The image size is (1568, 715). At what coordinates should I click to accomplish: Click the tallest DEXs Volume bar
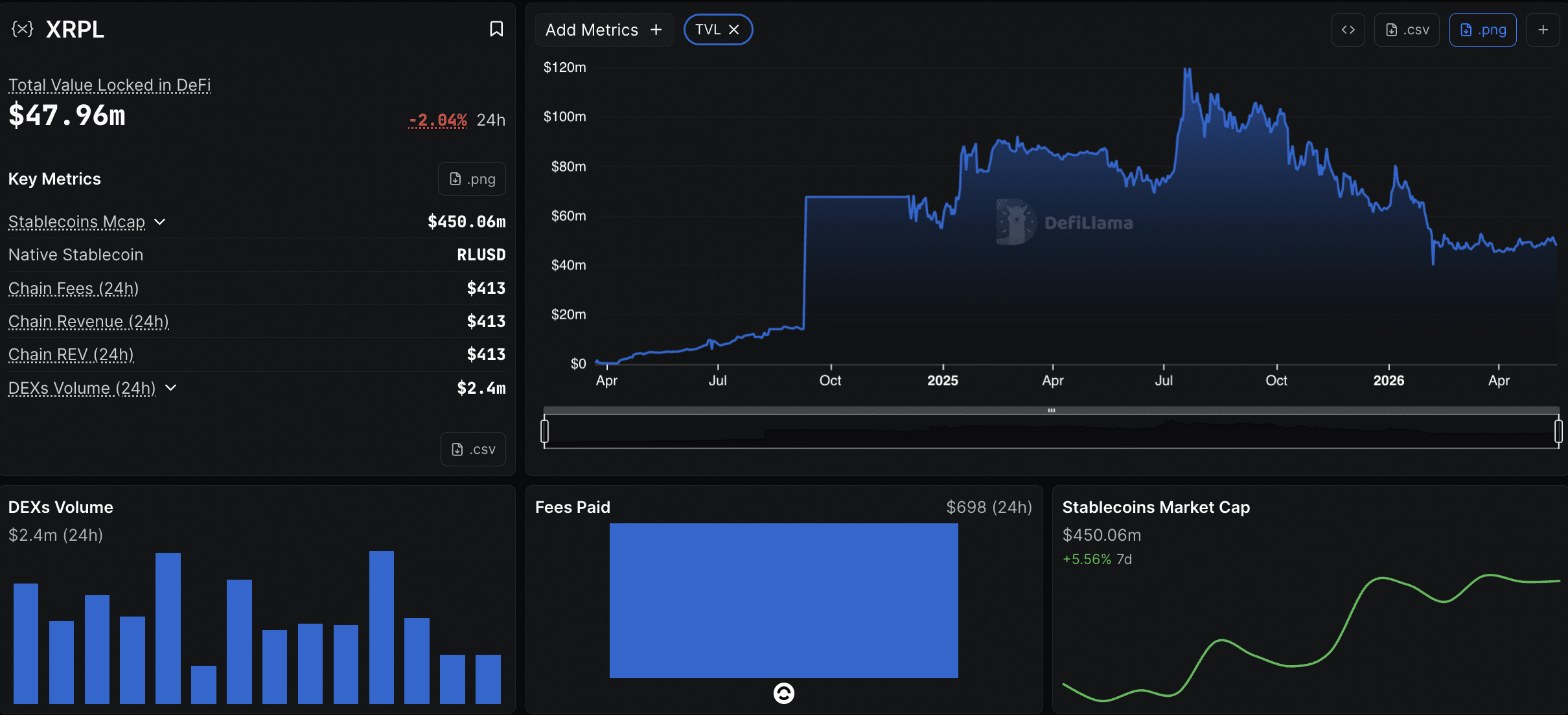point(382,627)
